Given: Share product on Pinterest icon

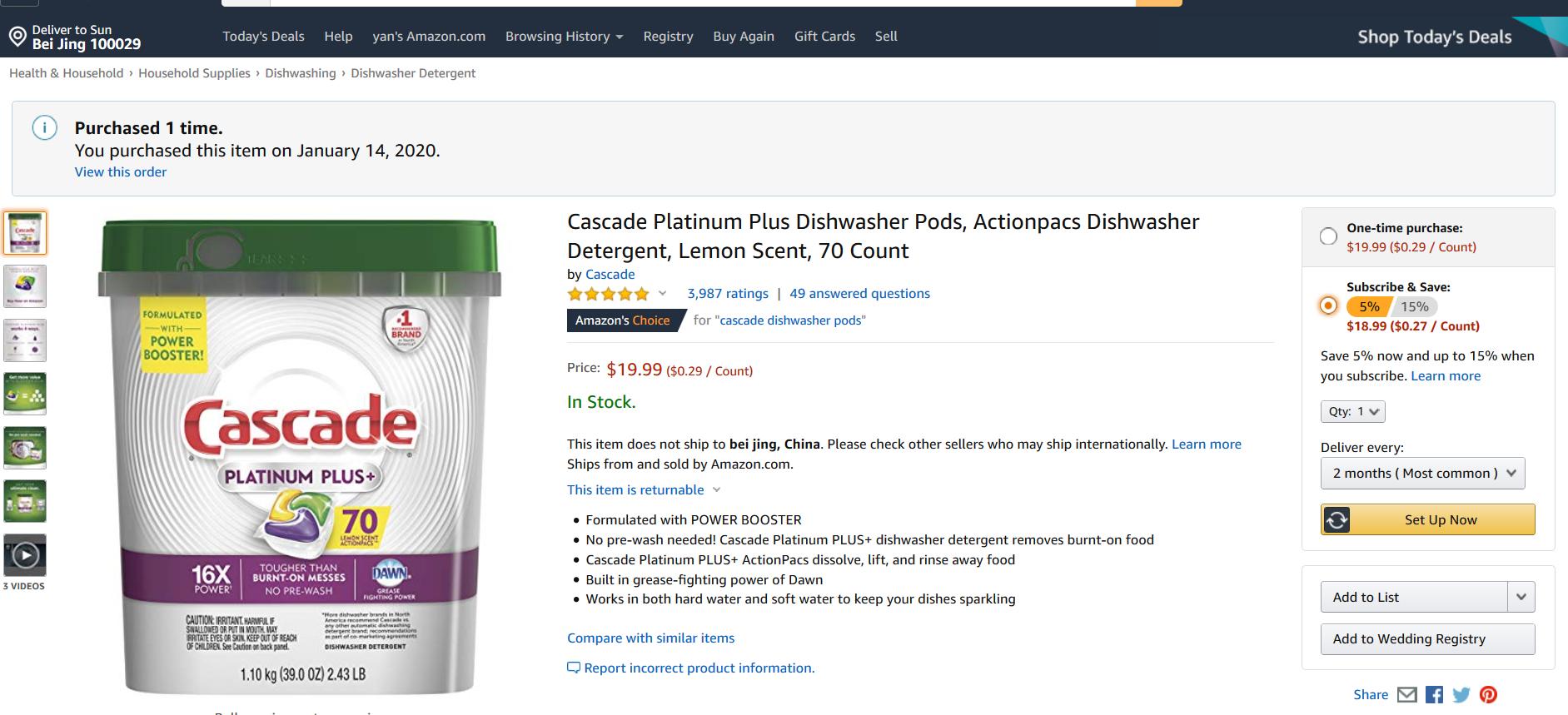Looking at the screenshot, I should coord(1488,695).
